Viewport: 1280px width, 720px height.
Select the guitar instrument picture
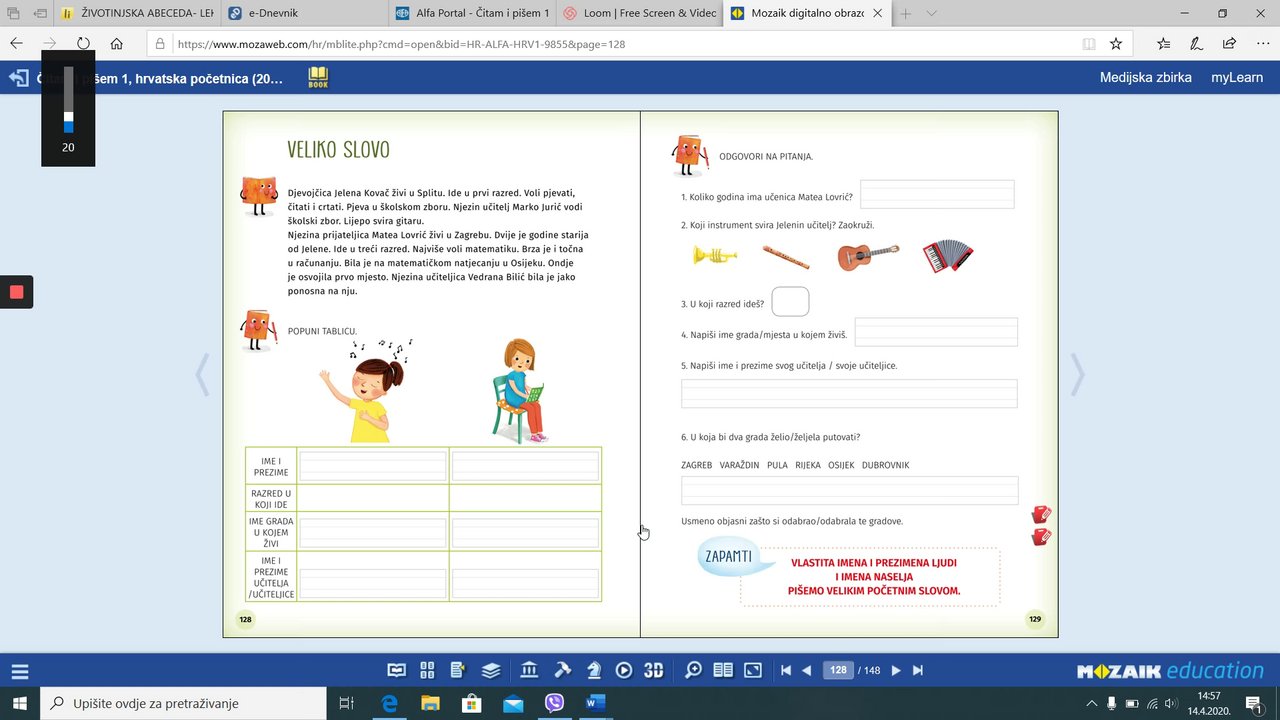[x=867, y=257]
